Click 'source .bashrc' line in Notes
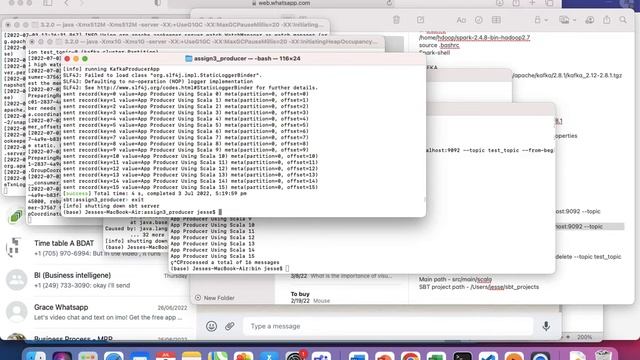The image size is (640, 360). [x=439, y=45]
